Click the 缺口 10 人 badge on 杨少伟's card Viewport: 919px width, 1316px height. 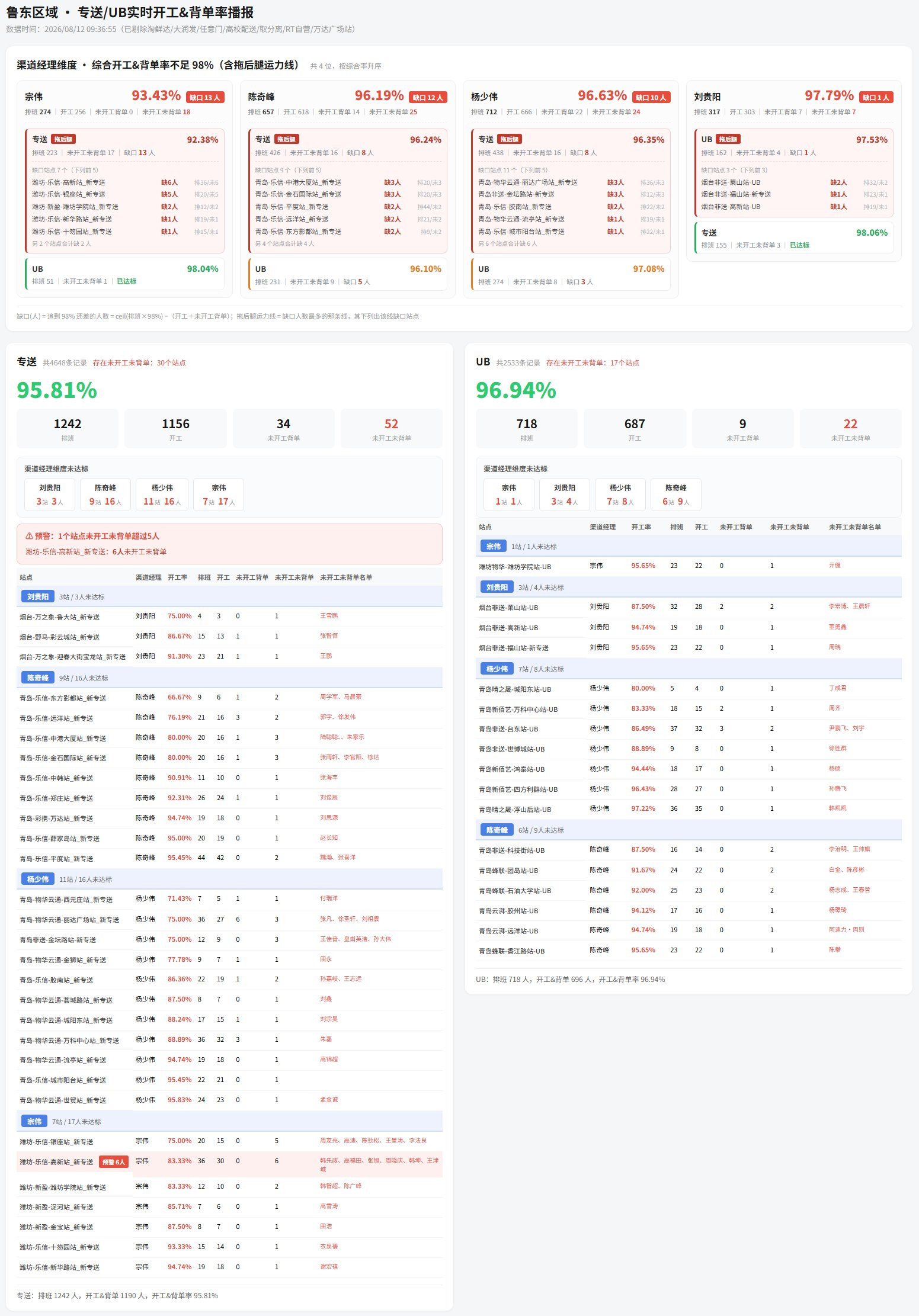coord(651,97)
